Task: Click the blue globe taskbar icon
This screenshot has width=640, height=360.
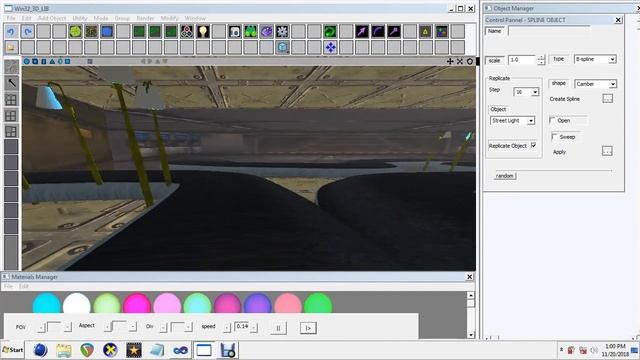Action: [x=40, y=350]
